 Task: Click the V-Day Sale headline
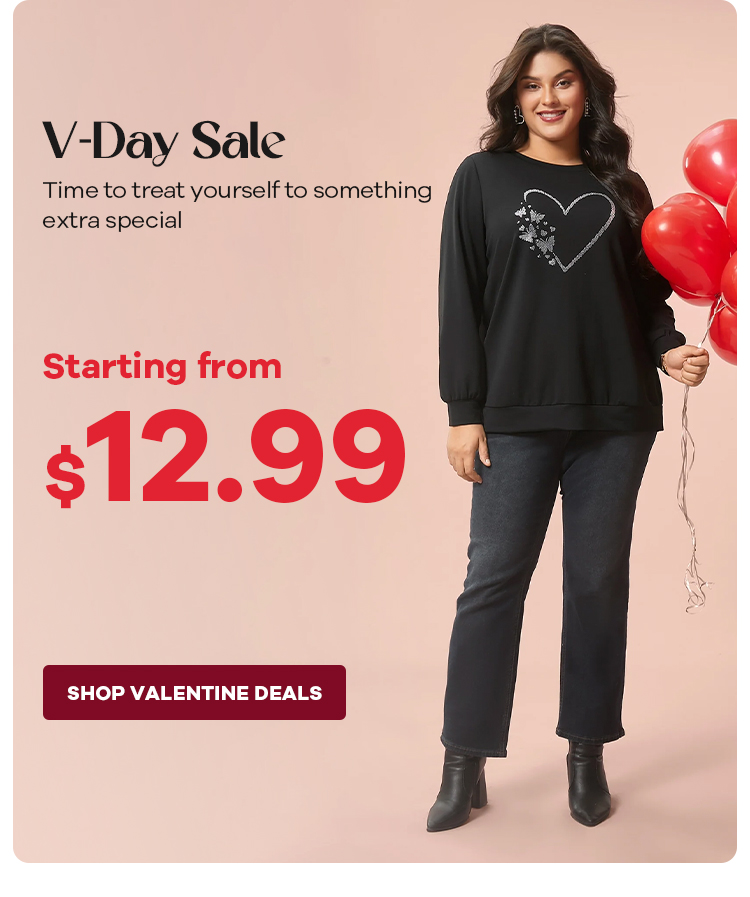tap(164, 141)
